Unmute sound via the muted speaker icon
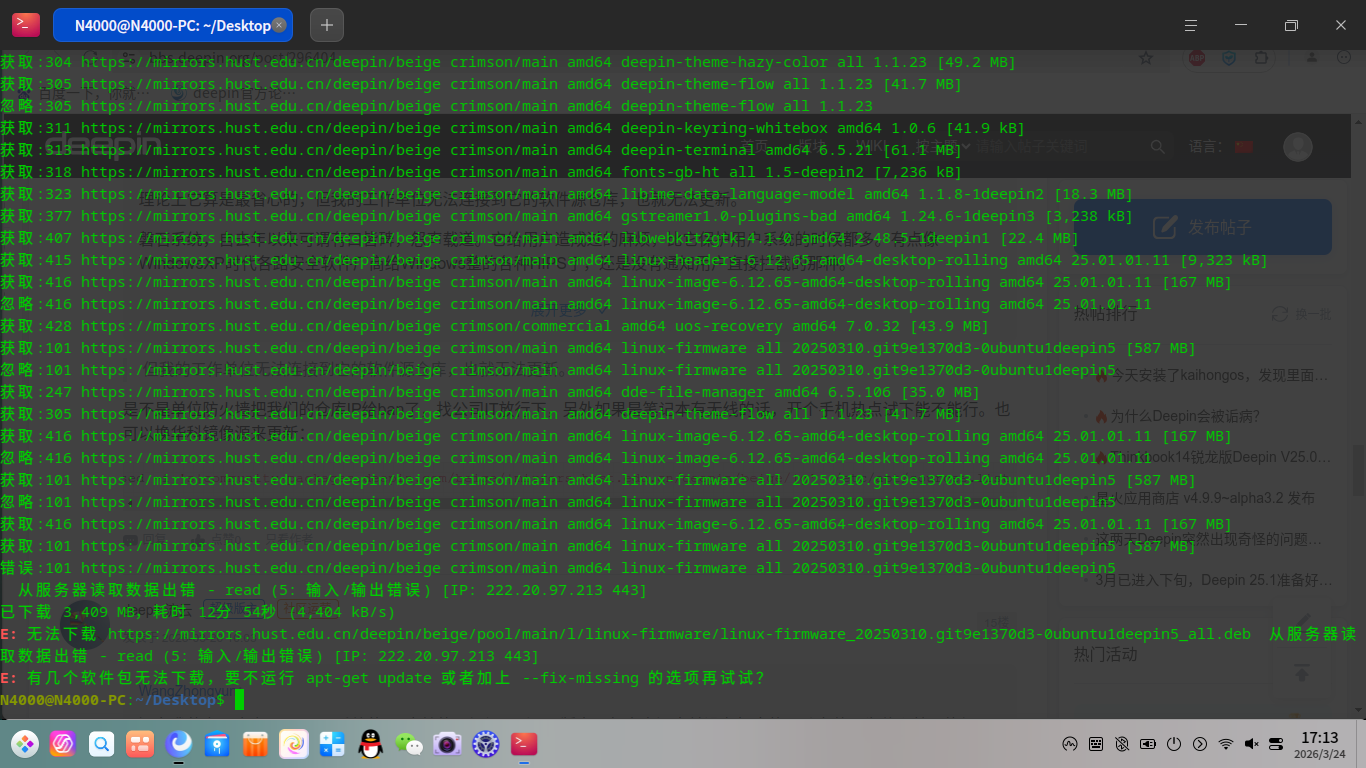Image resolution: width=1366 pixels, height=768 pixels. pos(1252,744)
